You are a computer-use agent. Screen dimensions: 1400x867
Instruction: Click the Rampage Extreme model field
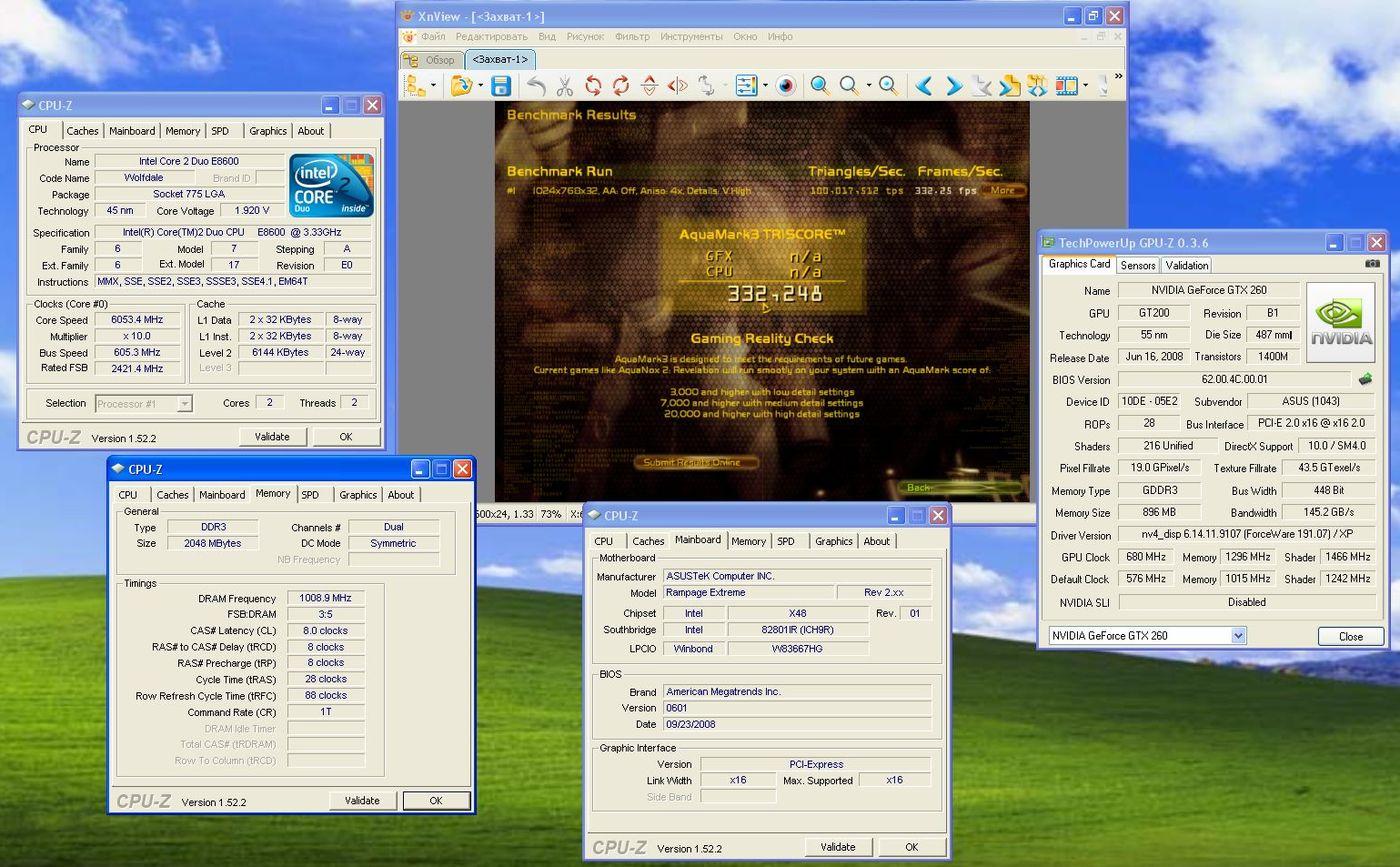click(748, 592)
